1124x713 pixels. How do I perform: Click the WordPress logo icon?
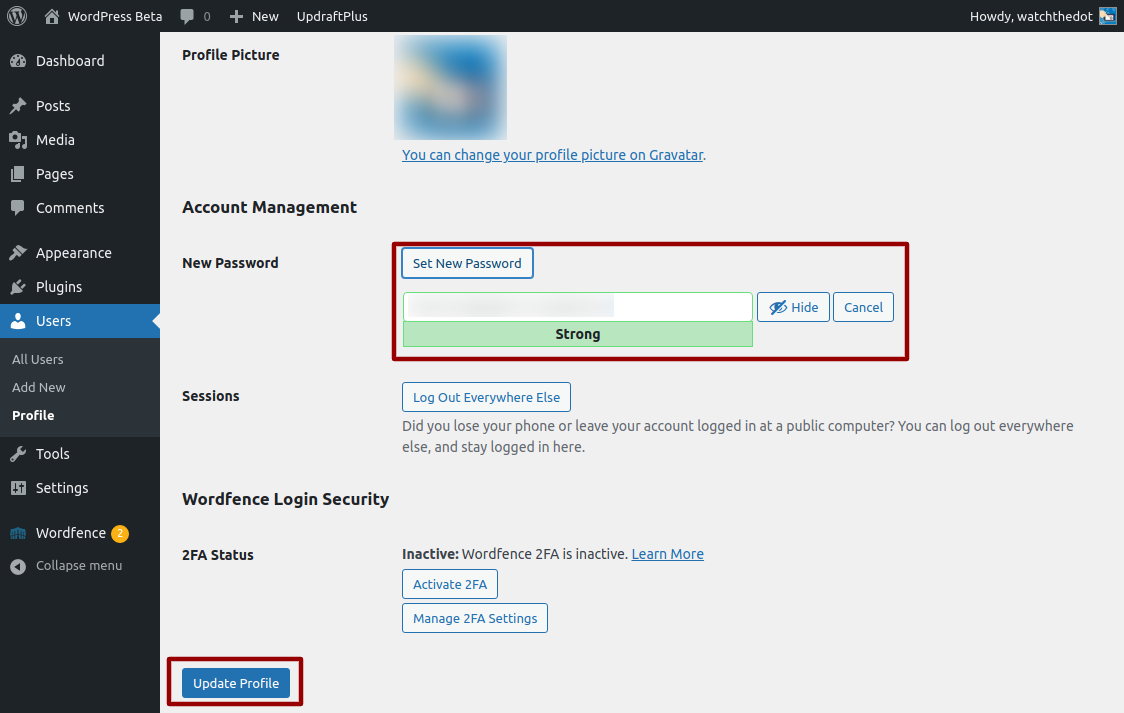tap(17, 16)
